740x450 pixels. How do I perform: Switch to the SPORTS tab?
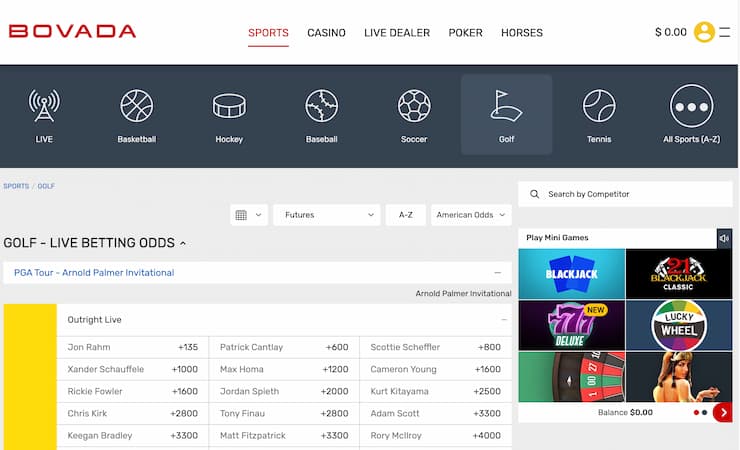point(268,33)
